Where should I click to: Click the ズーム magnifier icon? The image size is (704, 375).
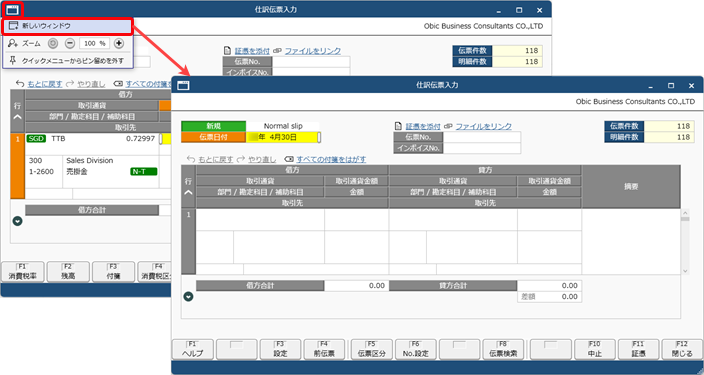pyautogui.click(x=13, y=44)
